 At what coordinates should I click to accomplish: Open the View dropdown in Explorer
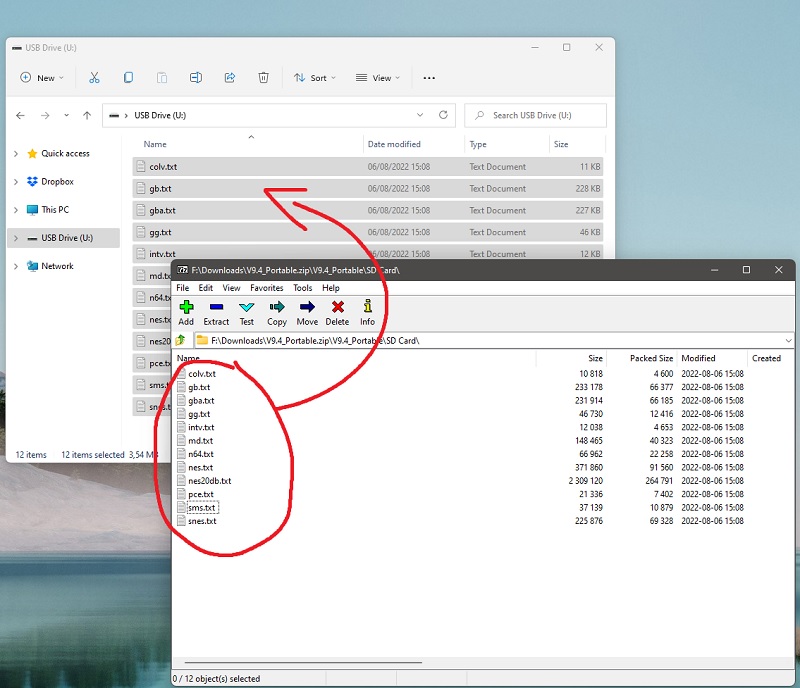(x=378, y=78)
